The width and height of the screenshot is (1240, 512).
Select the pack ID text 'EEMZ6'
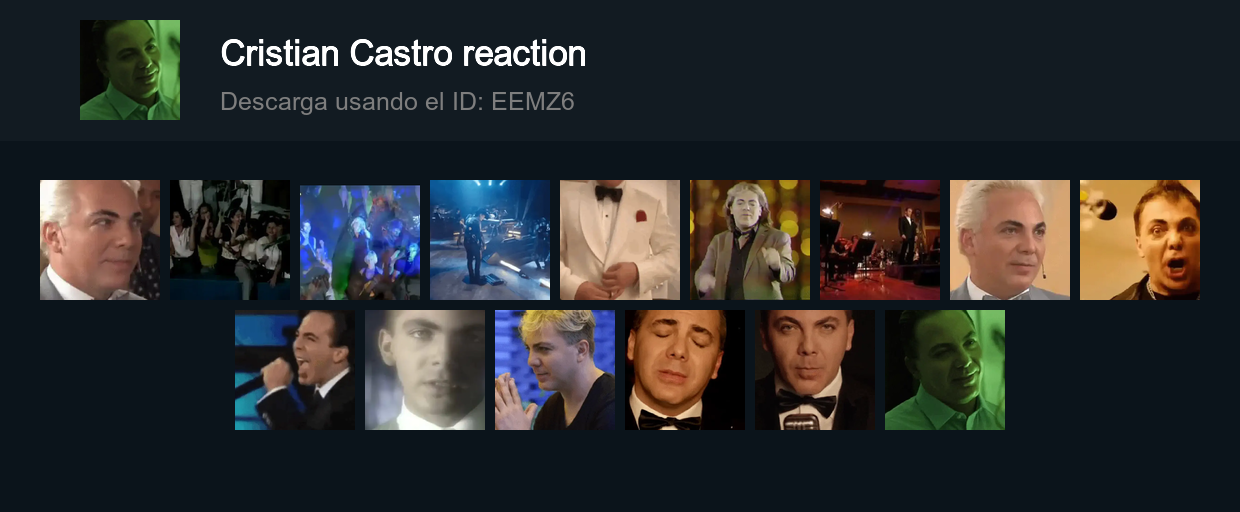[x=533, y=102]
